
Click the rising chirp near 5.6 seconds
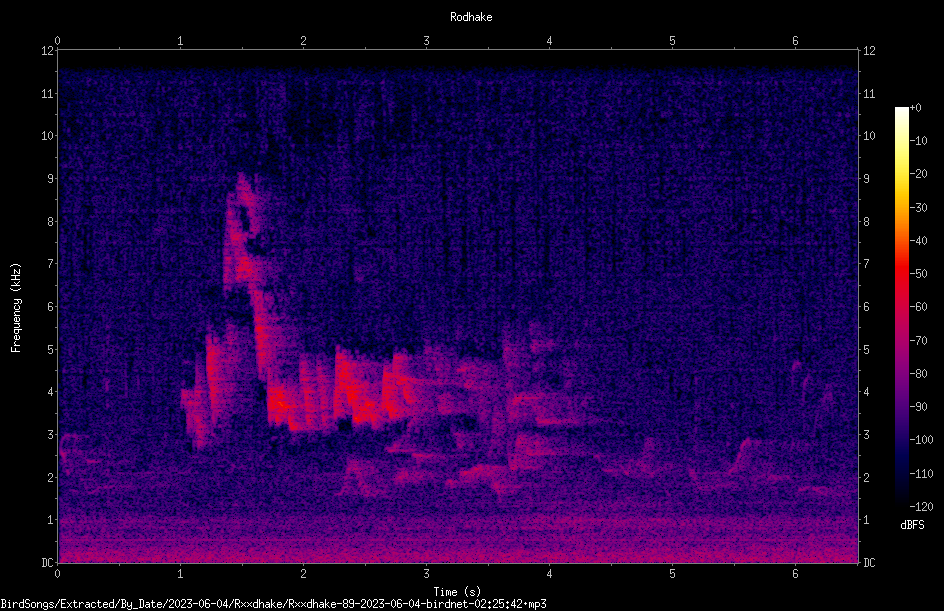pyautogui.click(x=742, y=454)
